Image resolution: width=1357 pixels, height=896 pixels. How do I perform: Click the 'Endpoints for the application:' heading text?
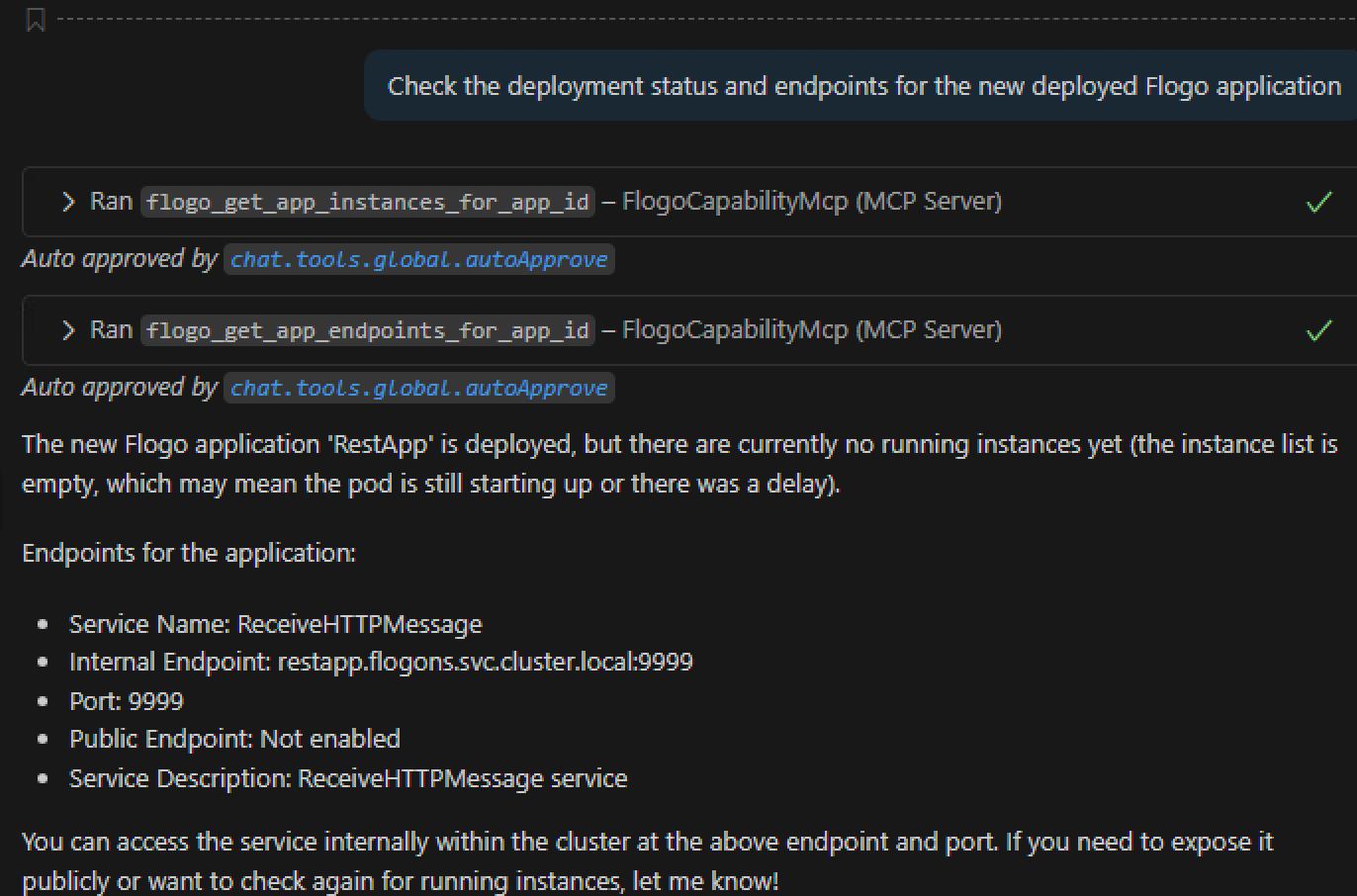tap(189, 553)
